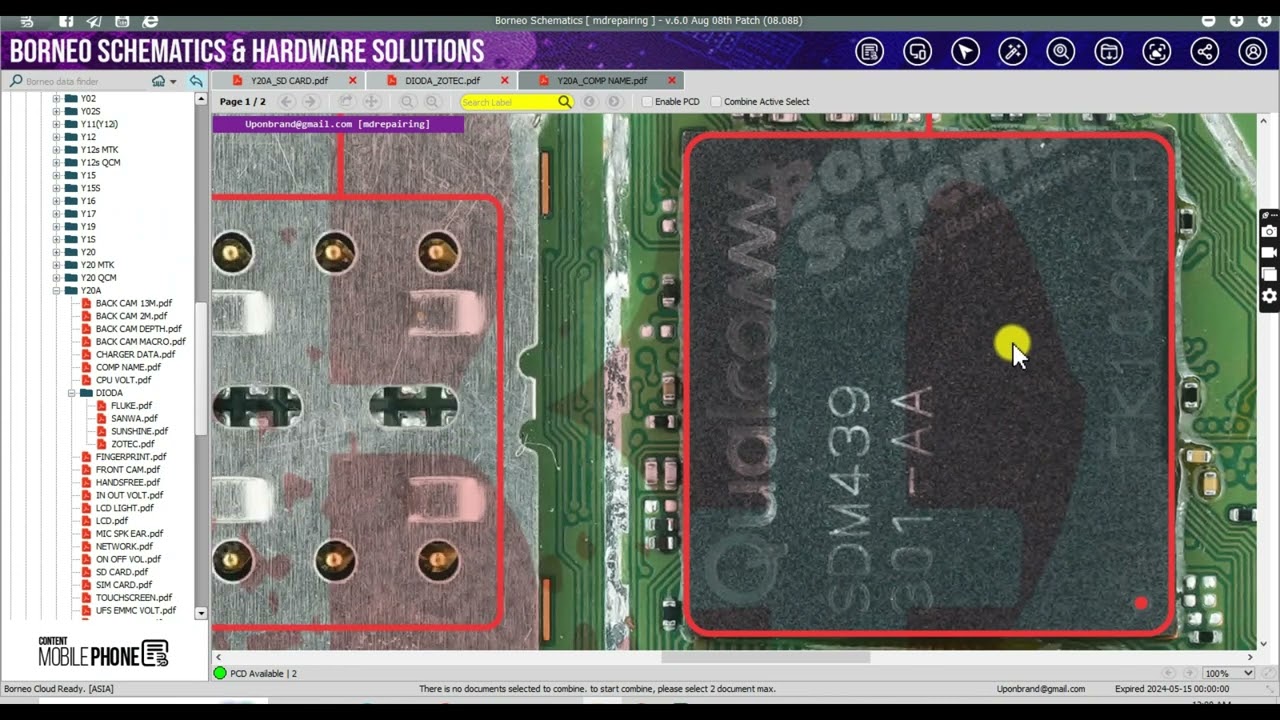This screenshot has height=720, width=1280.
Task: Go to next page arrow in viewer toolbar
Action: (310, 102)
